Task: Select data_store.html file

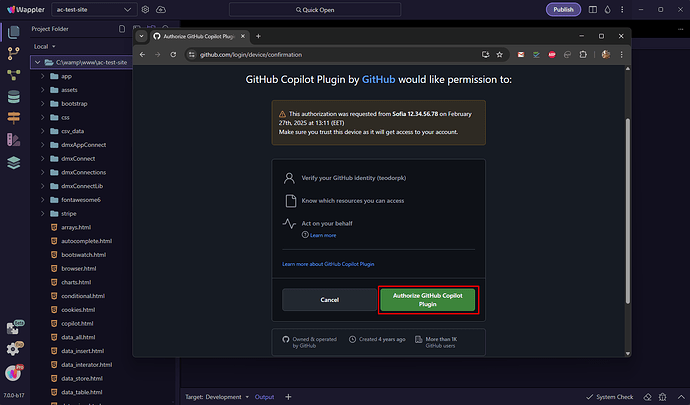Action: (82, 379)
